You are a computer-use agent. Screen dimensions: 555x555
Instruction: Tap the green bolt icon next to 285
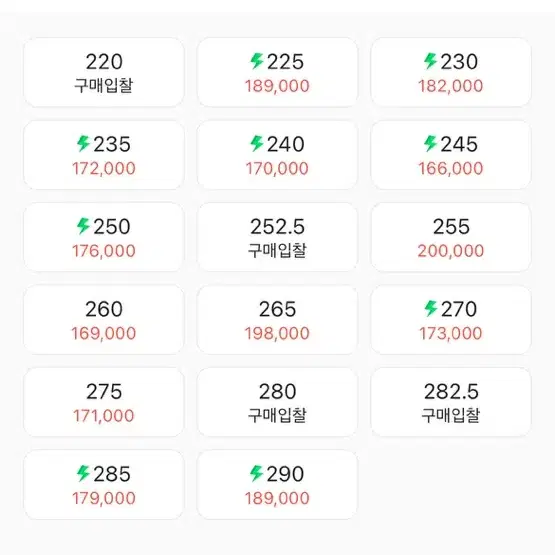point(84,473)
